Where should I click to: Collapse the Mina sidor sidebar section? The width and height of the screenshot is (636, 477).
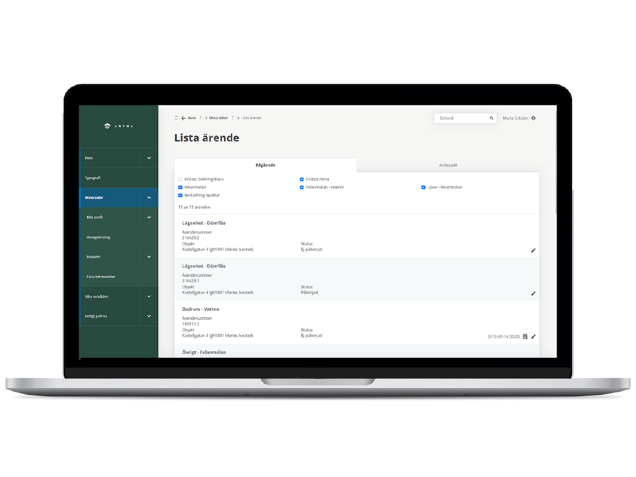(149, 198)
